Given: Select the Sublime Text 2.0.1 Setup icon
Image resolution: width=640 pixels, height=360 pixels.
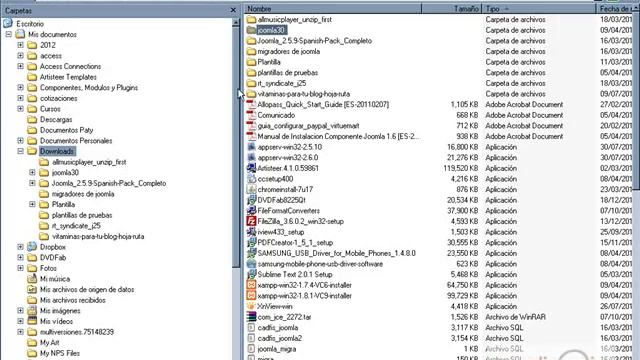Looking at the screenshot, I should (251, 274).
